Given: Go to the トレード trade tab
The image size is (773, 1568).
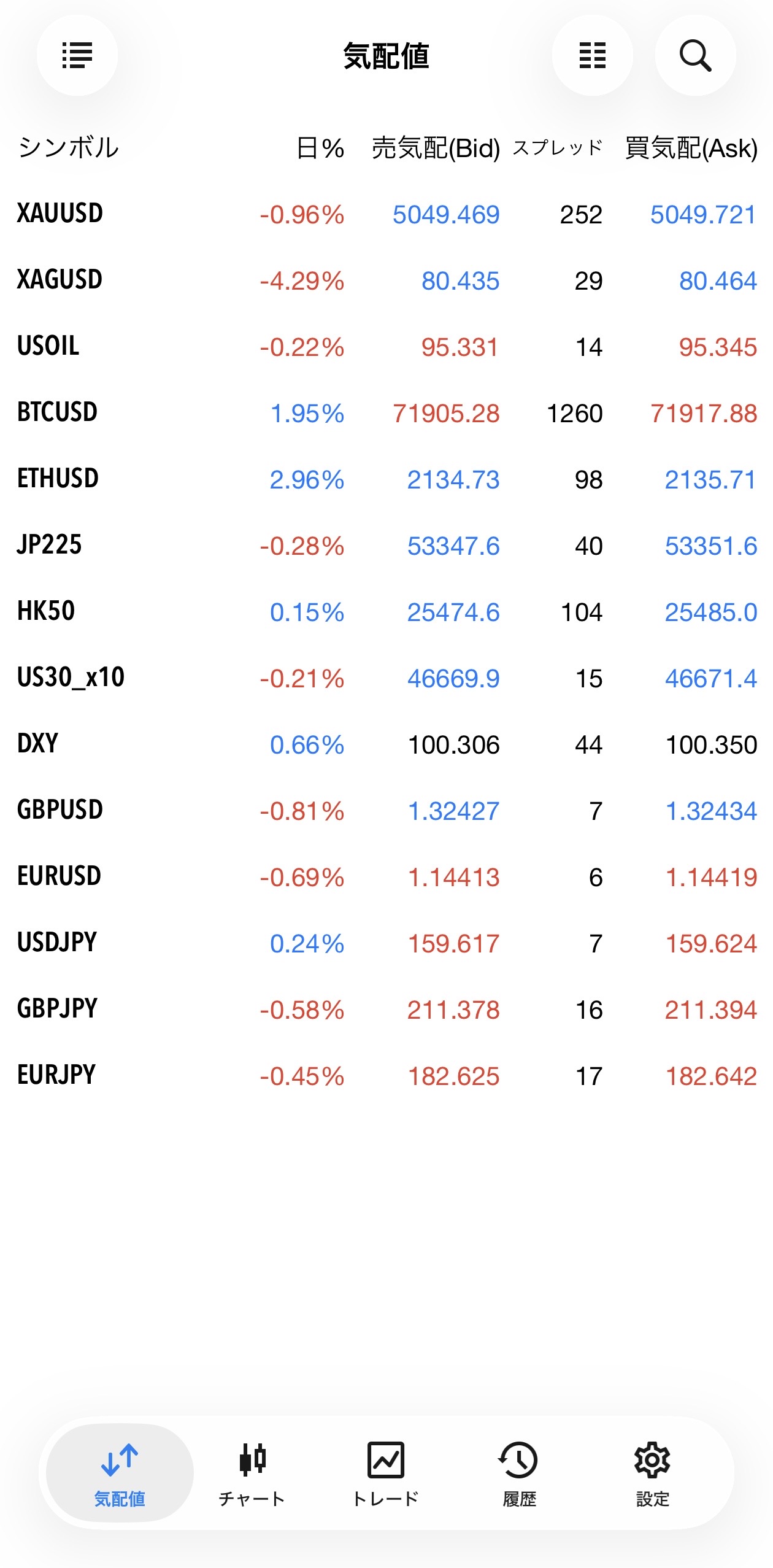Looking at the screenshot, I should tap(386, 1473).
